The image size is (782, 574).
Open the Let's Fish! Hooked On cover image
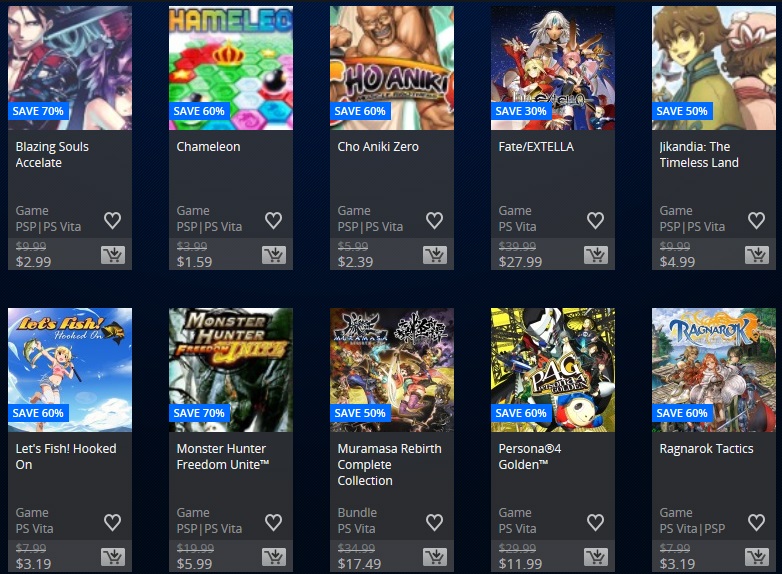click(x=70, y=370)
